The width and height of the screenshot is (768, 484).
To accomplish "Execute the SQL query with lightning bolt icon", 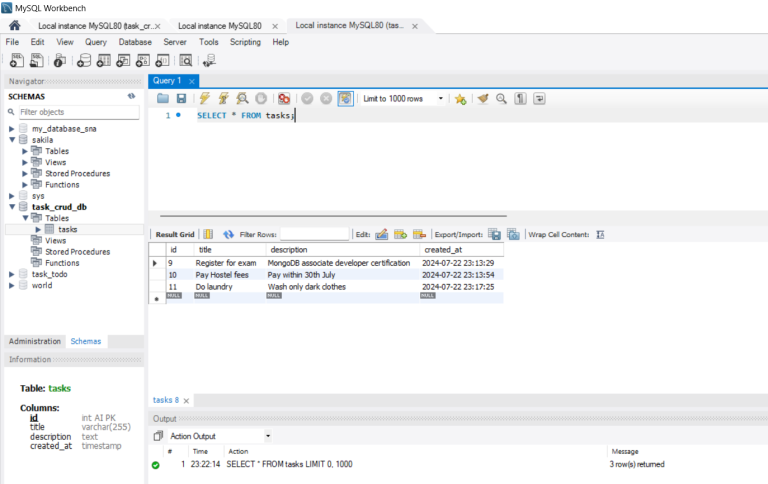I will (x=204, y=99).
